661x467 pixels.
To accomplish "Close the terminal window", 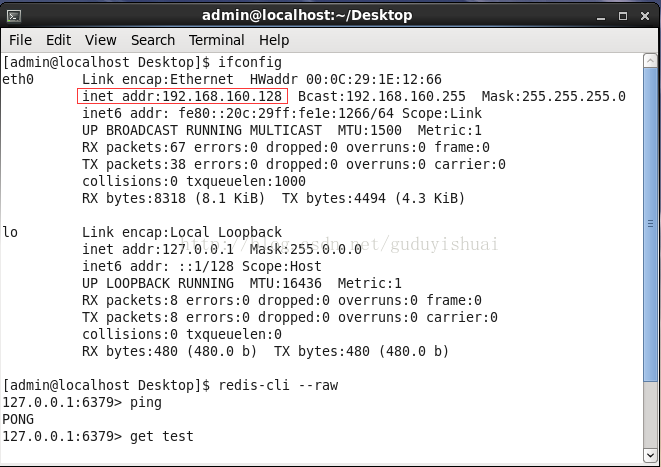I will click(645, 16).
